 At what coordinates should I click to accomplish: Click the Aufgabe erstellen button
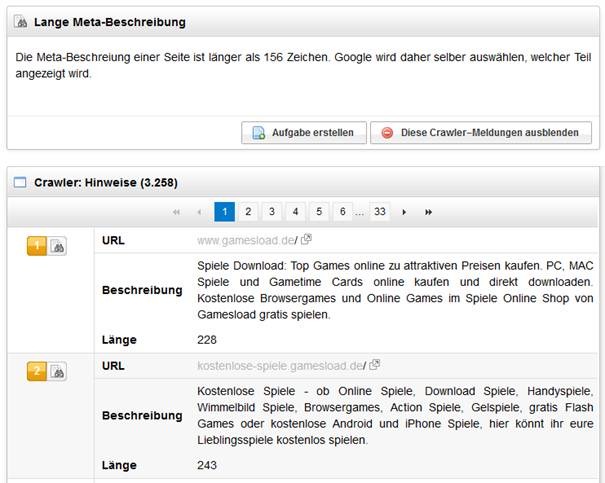(x=304, y=132)
